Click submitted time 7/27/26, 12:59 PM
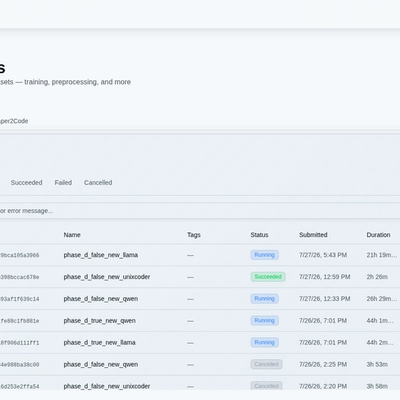The image size is (400, 400). click(325, 277)
